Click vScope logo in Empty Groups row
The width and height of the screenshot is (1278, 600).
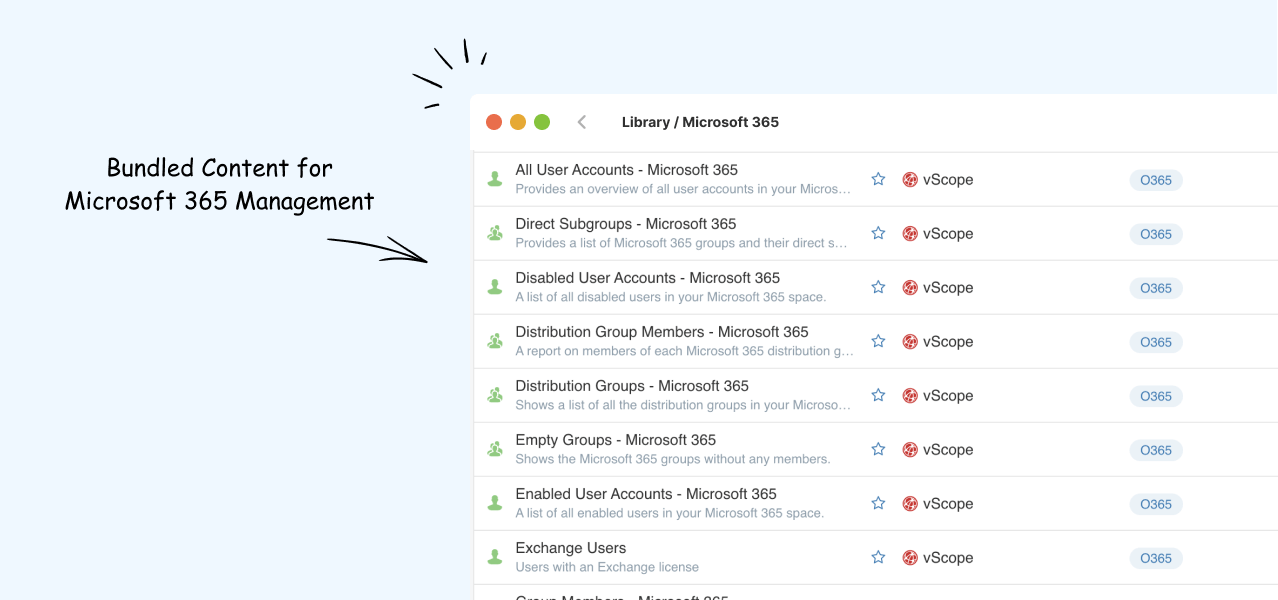(x=910, y=450)
